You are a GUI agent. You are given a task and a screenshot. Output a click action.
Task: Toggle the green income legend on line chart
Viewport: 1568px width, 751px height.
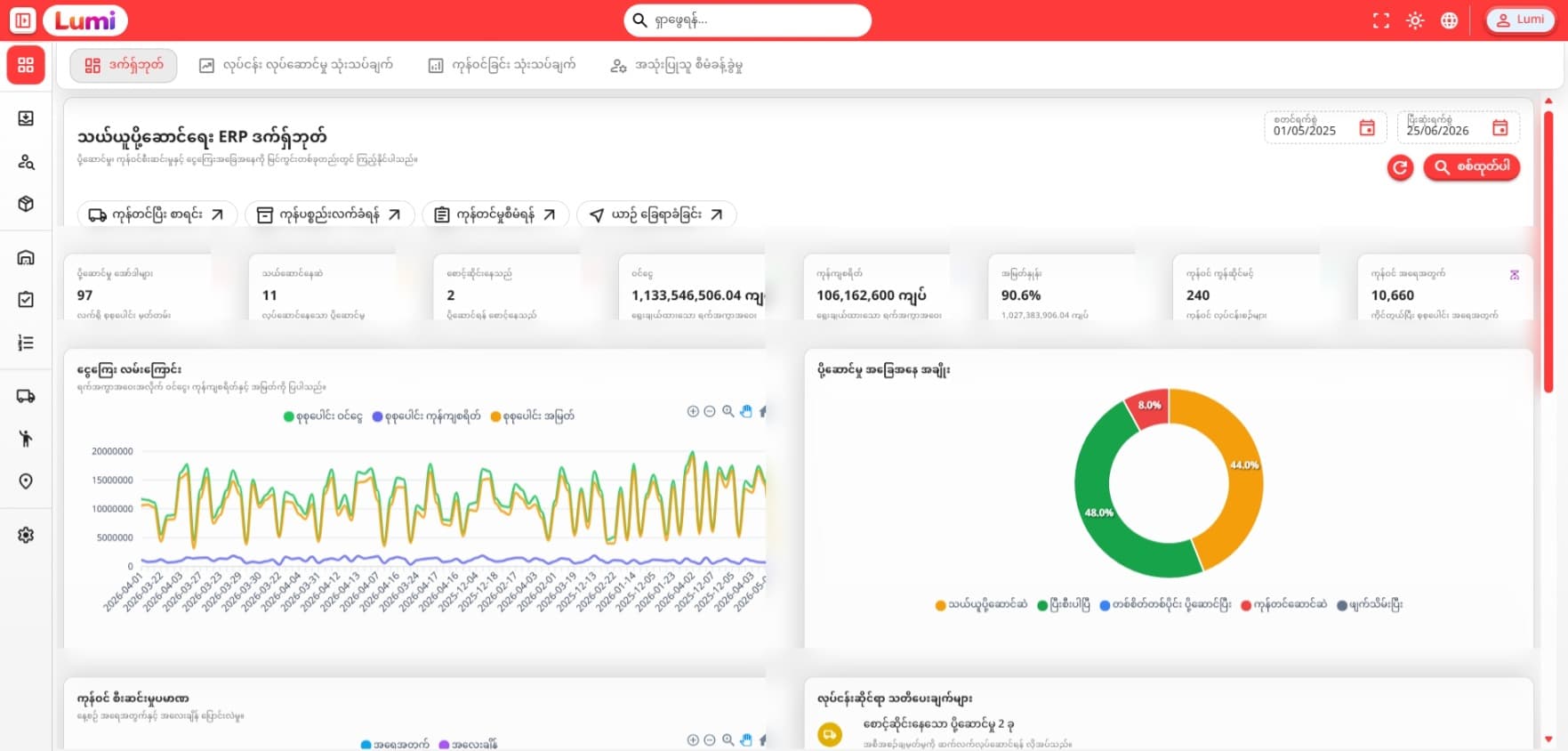323,416
